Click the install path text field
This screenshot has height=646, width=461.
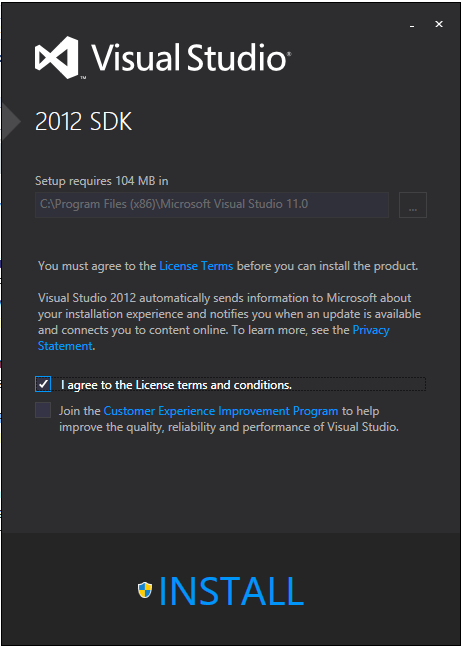[212, 204]
